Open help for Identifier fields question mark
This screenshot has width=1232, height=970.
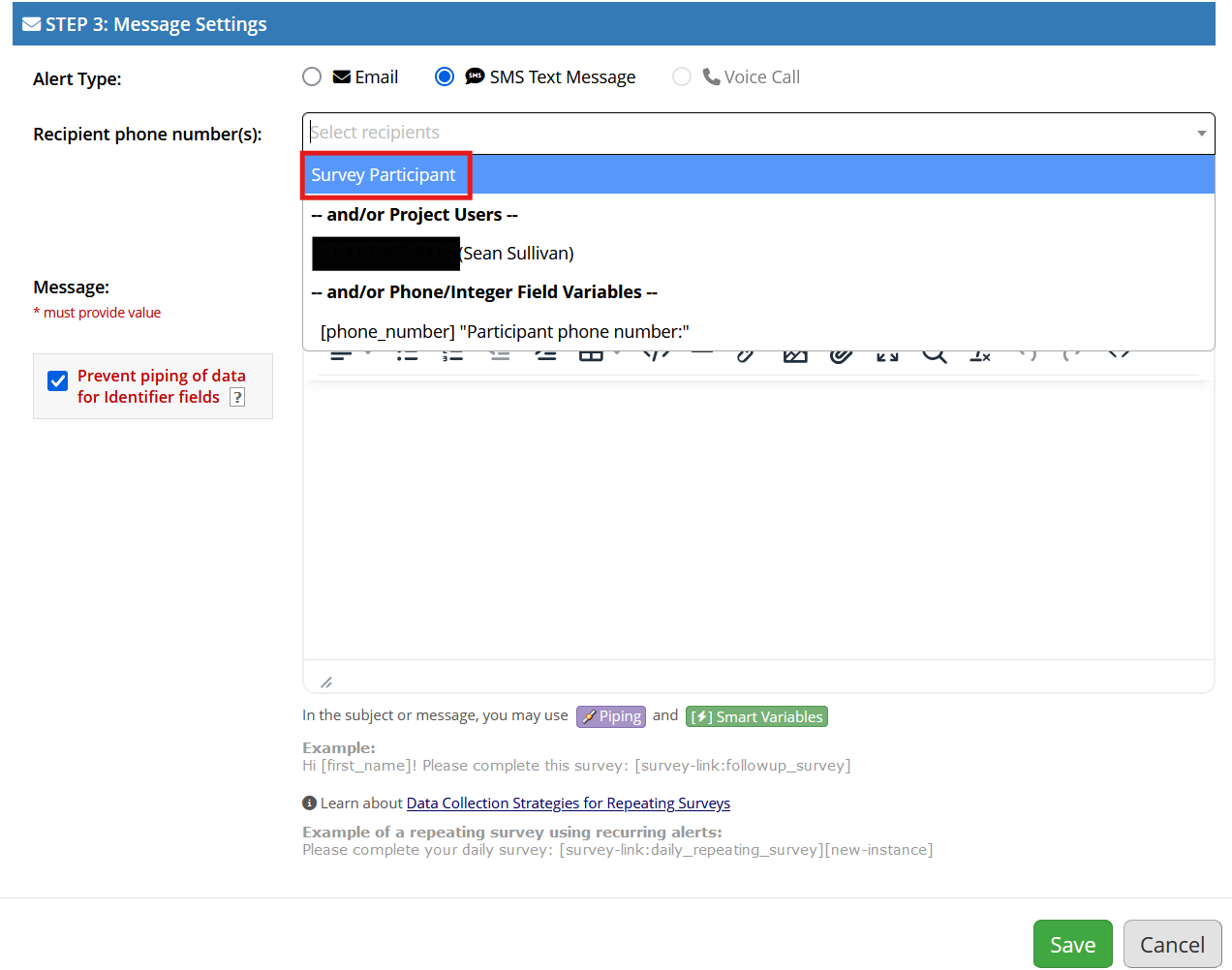click(x=237, y=397)
